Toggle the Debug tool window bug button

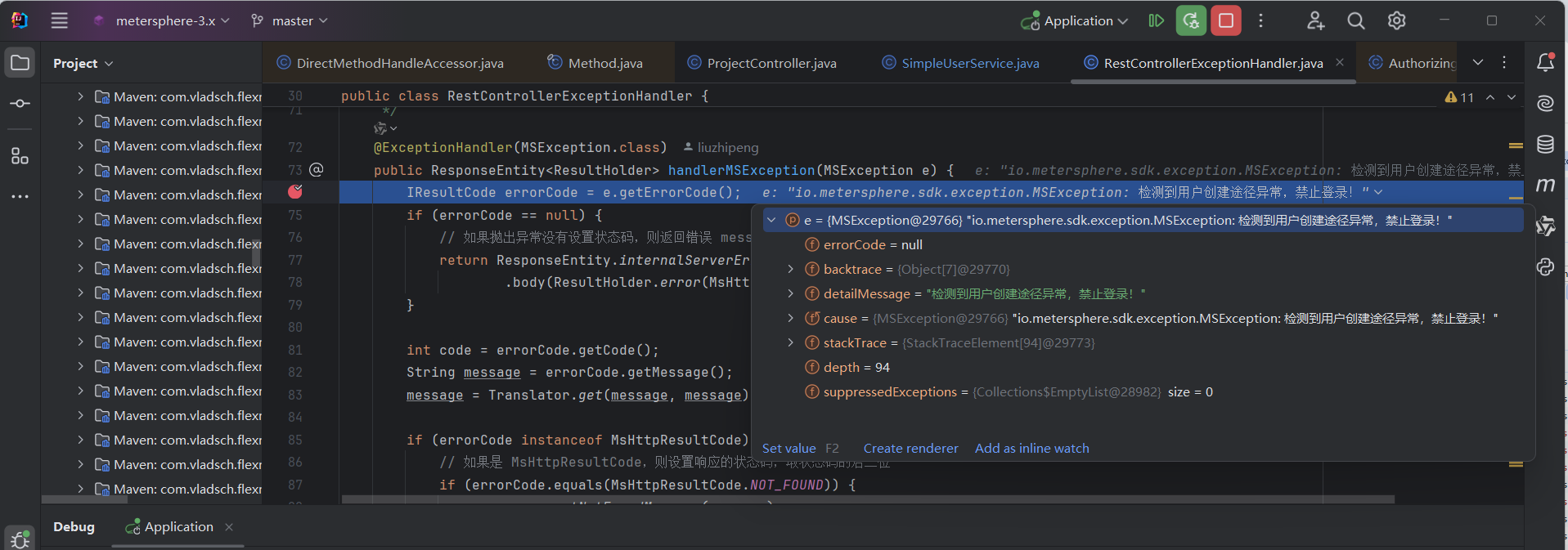point(20,539)
